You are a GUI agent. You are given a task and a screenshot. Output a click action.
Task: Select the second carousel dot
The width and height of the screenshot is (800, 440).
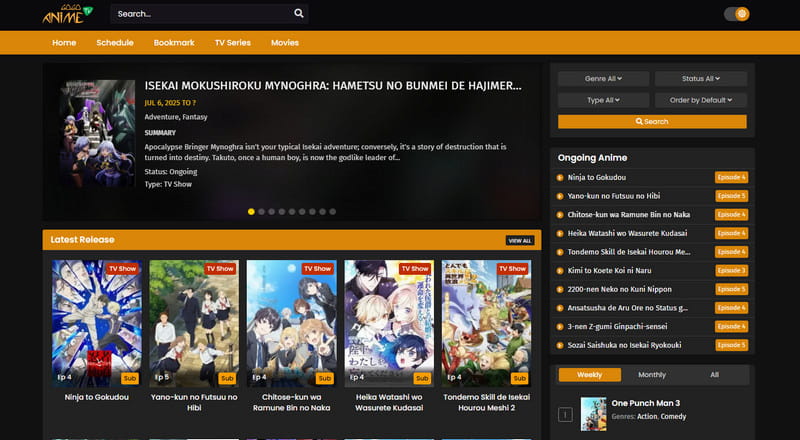click(261, 211)
